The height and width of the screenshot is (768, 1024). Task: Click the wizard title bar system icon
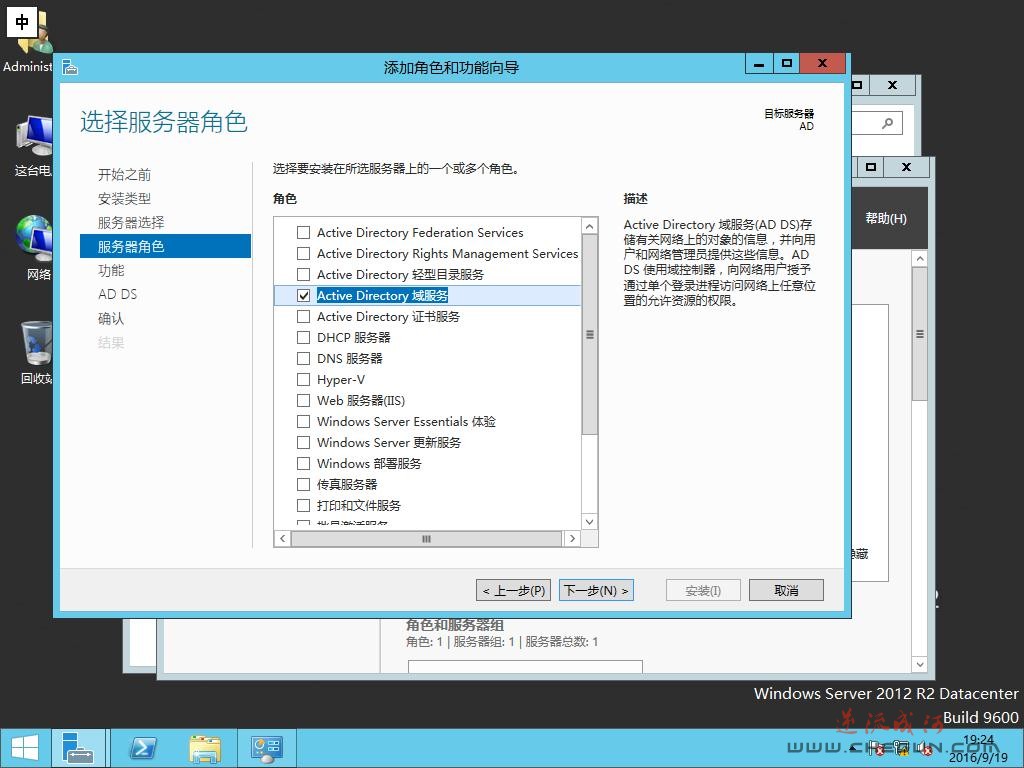click(x=70, y=67)
